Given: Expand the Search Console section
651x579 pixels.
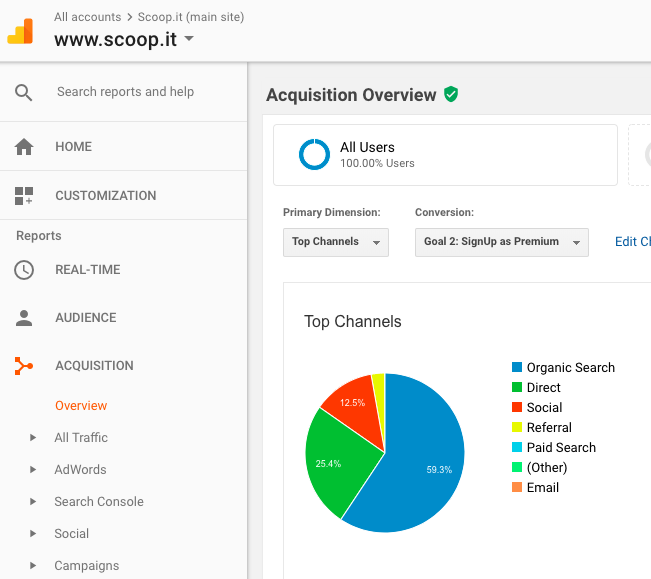Looking at the screenshot, I should click(33, 501).
